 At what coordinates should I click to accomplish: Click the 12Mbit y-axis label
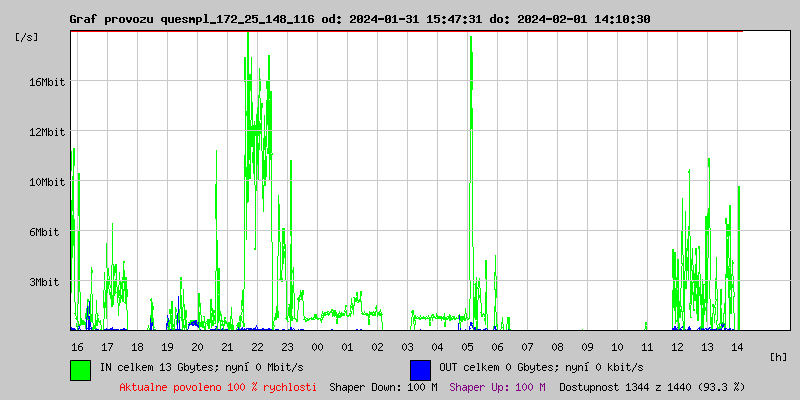point(47,132)
